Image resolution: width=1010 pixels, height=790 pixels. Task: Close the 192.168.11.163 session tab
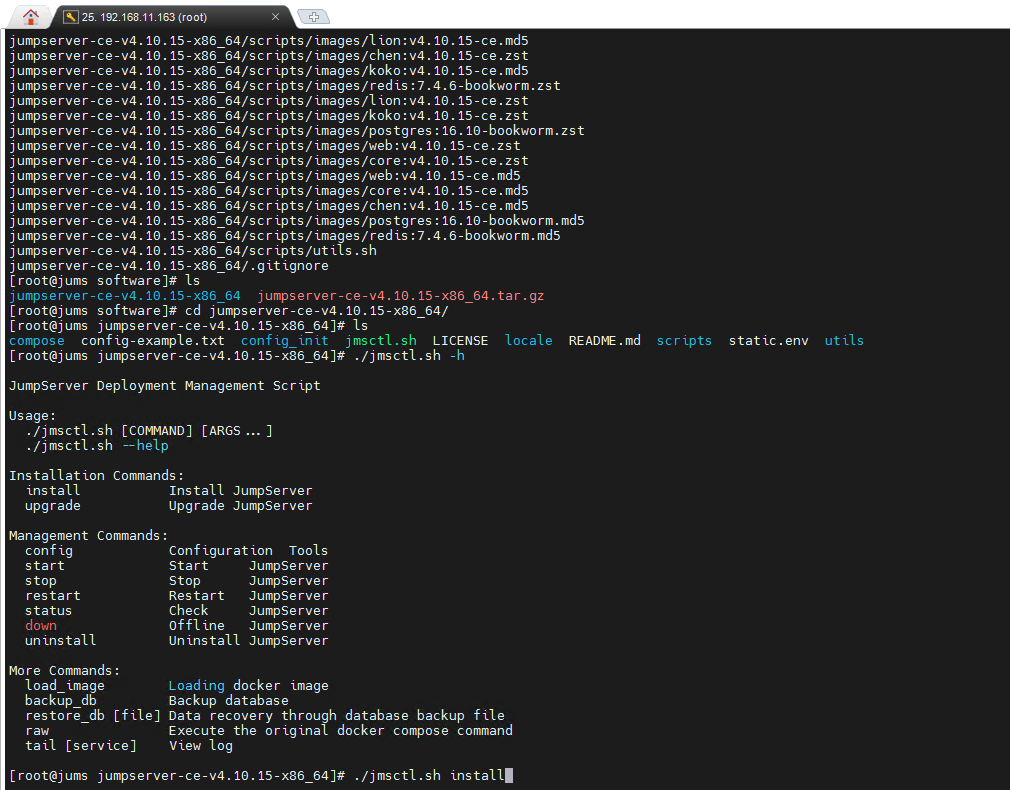click(x=275, y=17)
